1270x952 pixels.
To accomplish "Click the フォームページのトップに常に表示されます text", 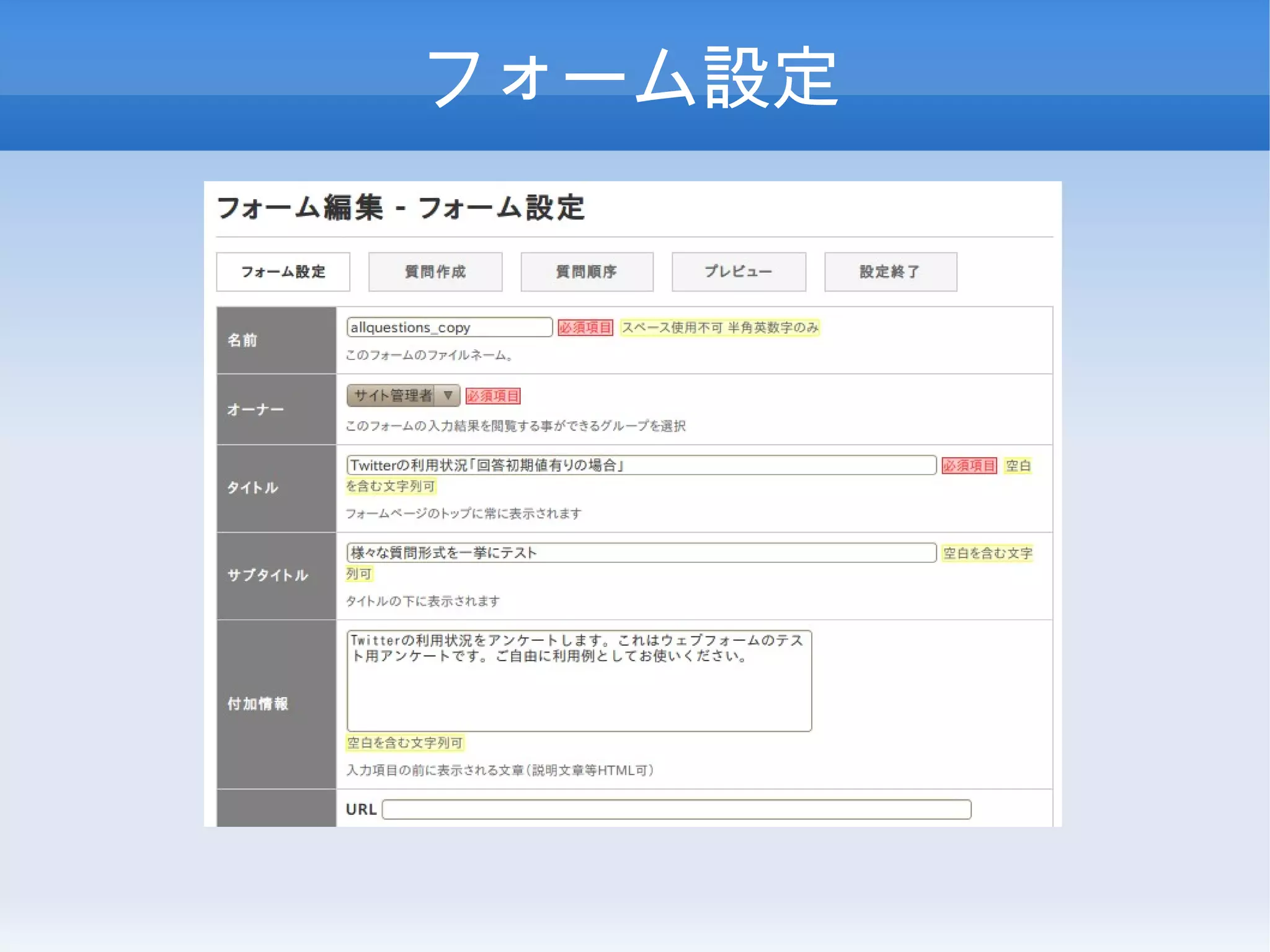I will pyautogui.click(x=463, y=514).
